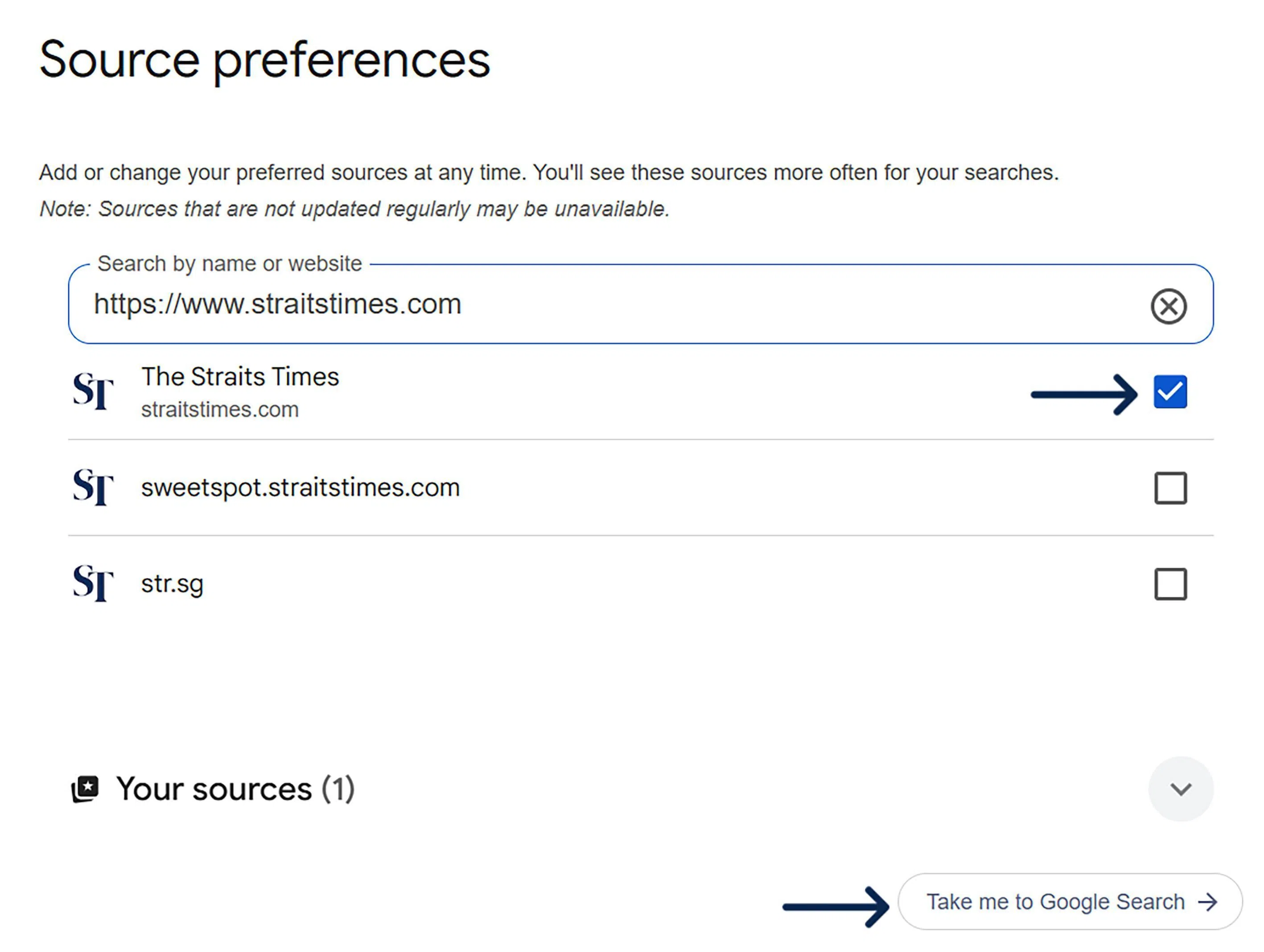Image resolution: width=1264 pixels, height=952 pixels.
Task: Click the Source preferences page heading
Action: click(x=264, y=61)
